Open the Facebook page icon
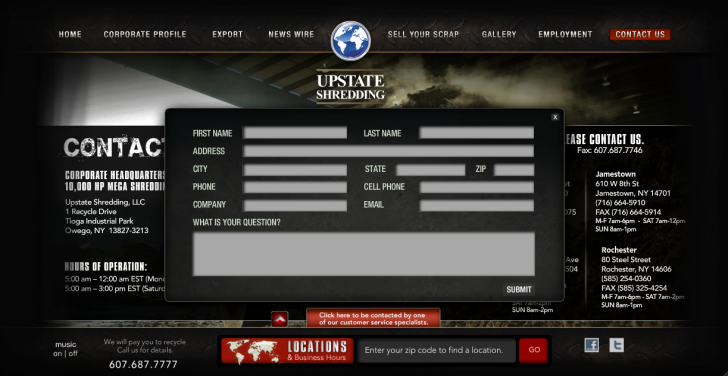 [x=591, y=345]
